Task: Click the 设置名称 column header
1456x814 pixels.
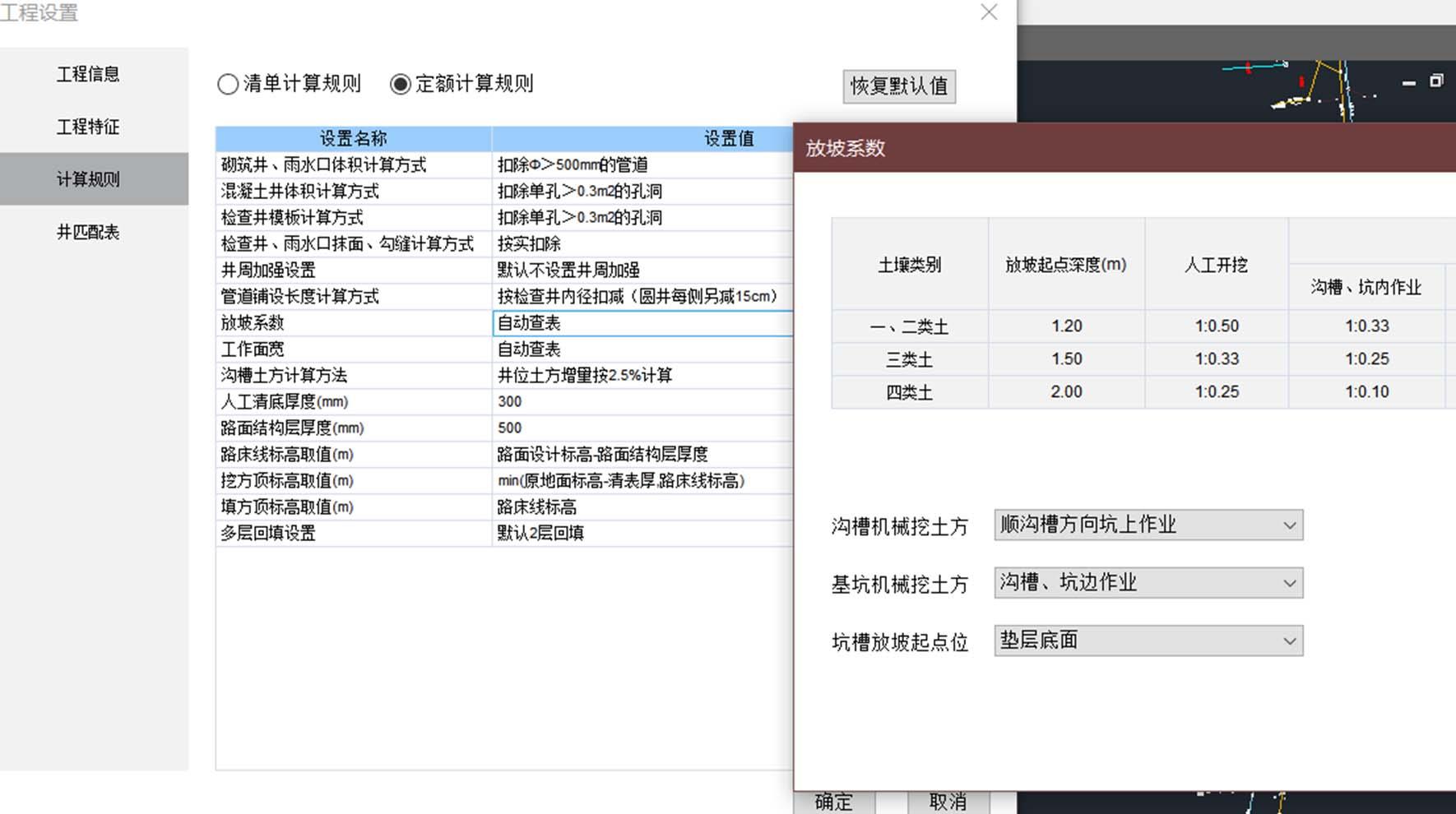Action: click(x=354, y=138)
